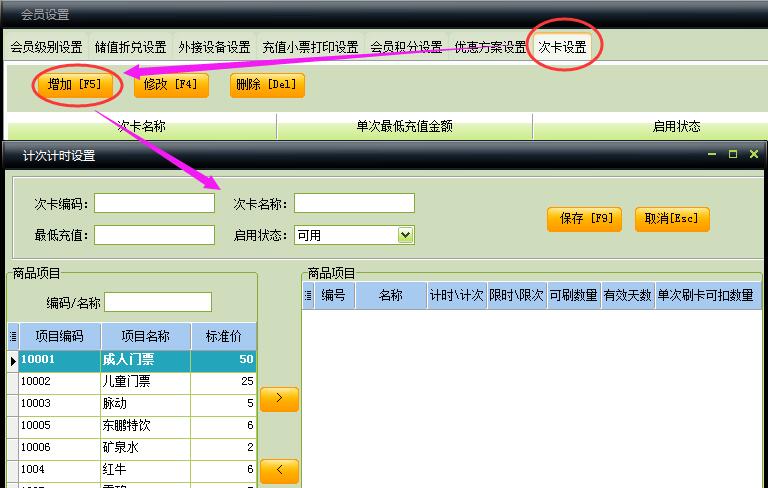Click price 25 of 儿童门票
The width and height of the screenshot is (768, 488).
247,382
